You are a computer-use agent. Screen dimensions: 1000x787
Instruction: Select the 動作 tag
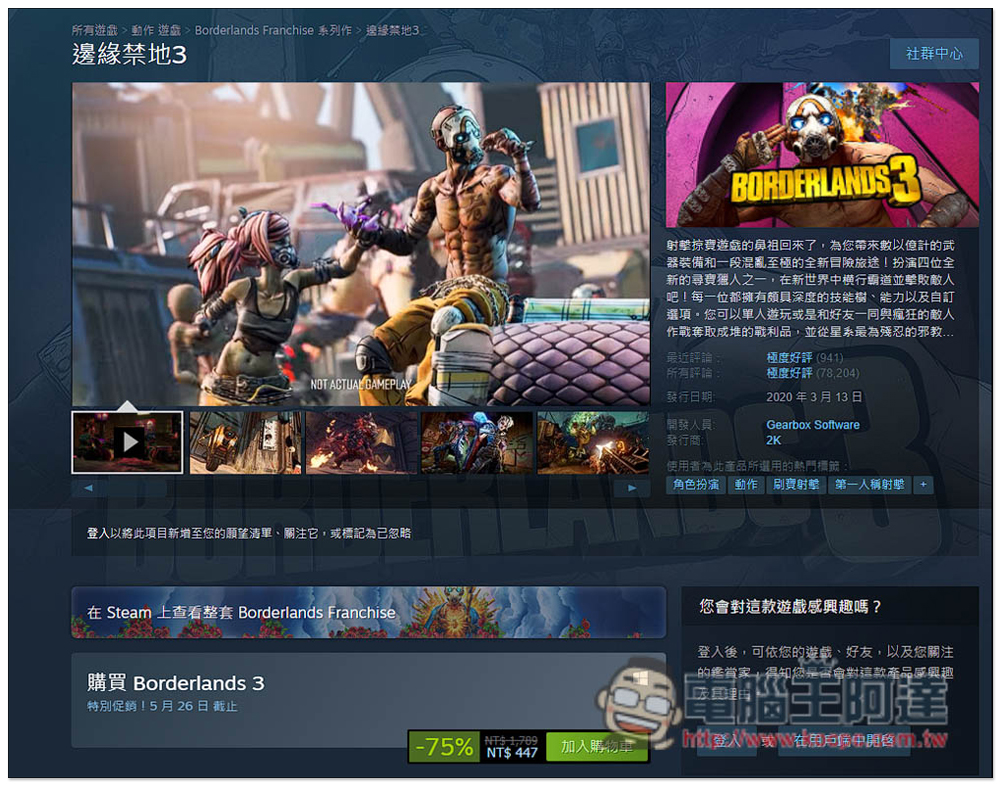(746, 485)
